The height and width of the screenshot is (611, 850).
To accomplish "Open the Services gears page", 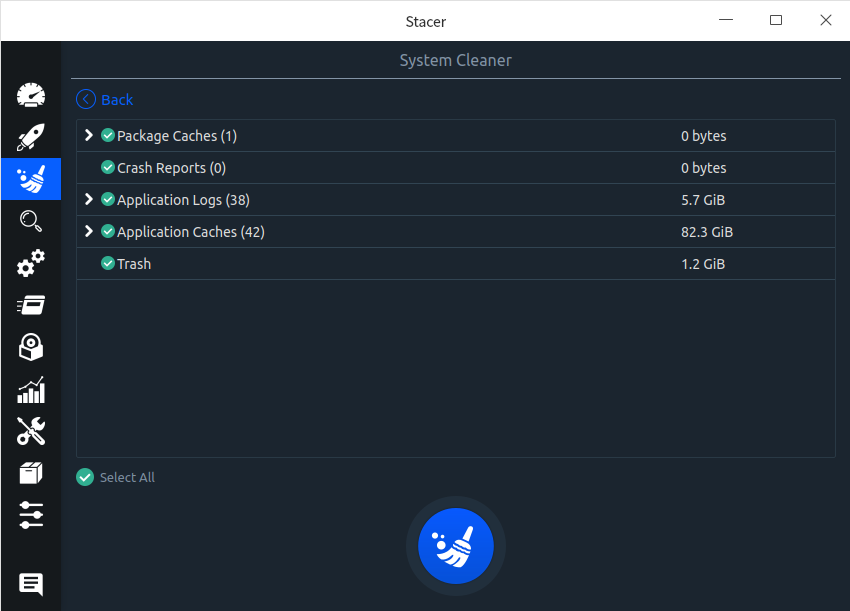I will tap(31, 263).
